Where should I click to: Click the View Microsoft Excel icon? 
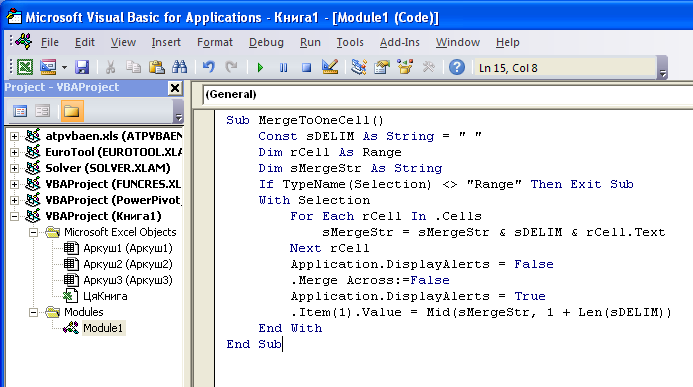(x=25, y=67)
